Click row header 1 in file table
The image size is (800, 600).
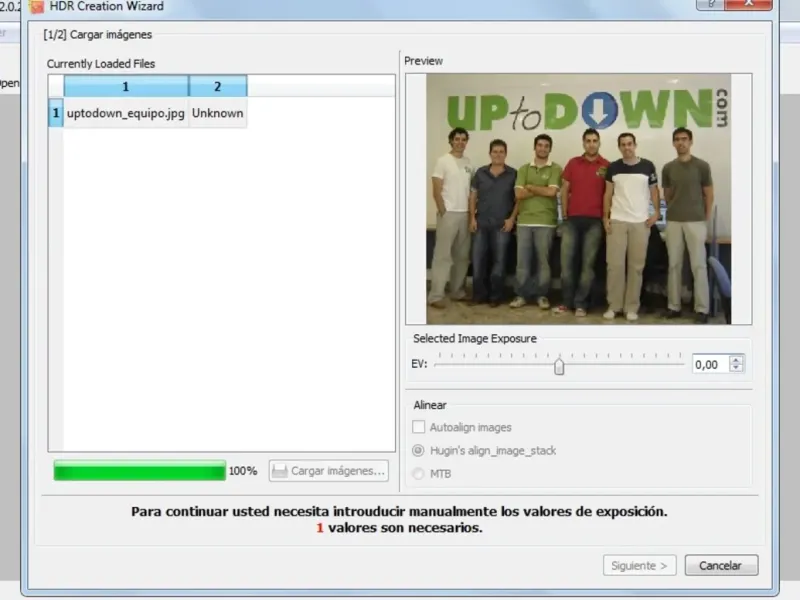(56, 113)
